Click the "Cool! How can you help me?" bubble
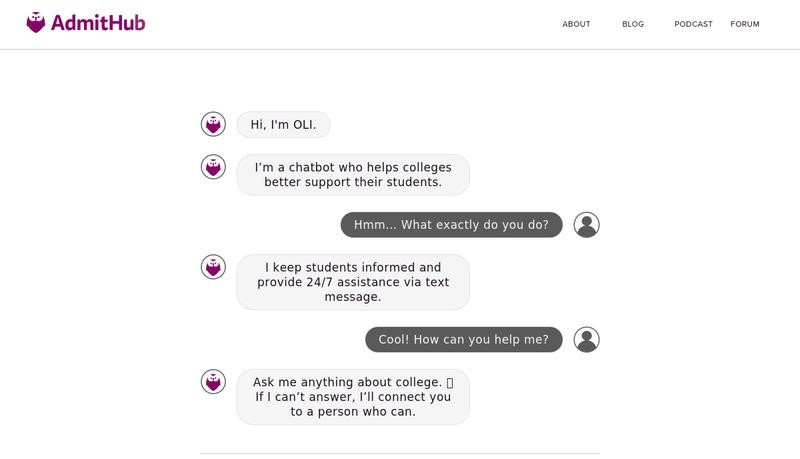Screen dimensions: 800x459 coord(464,339)
